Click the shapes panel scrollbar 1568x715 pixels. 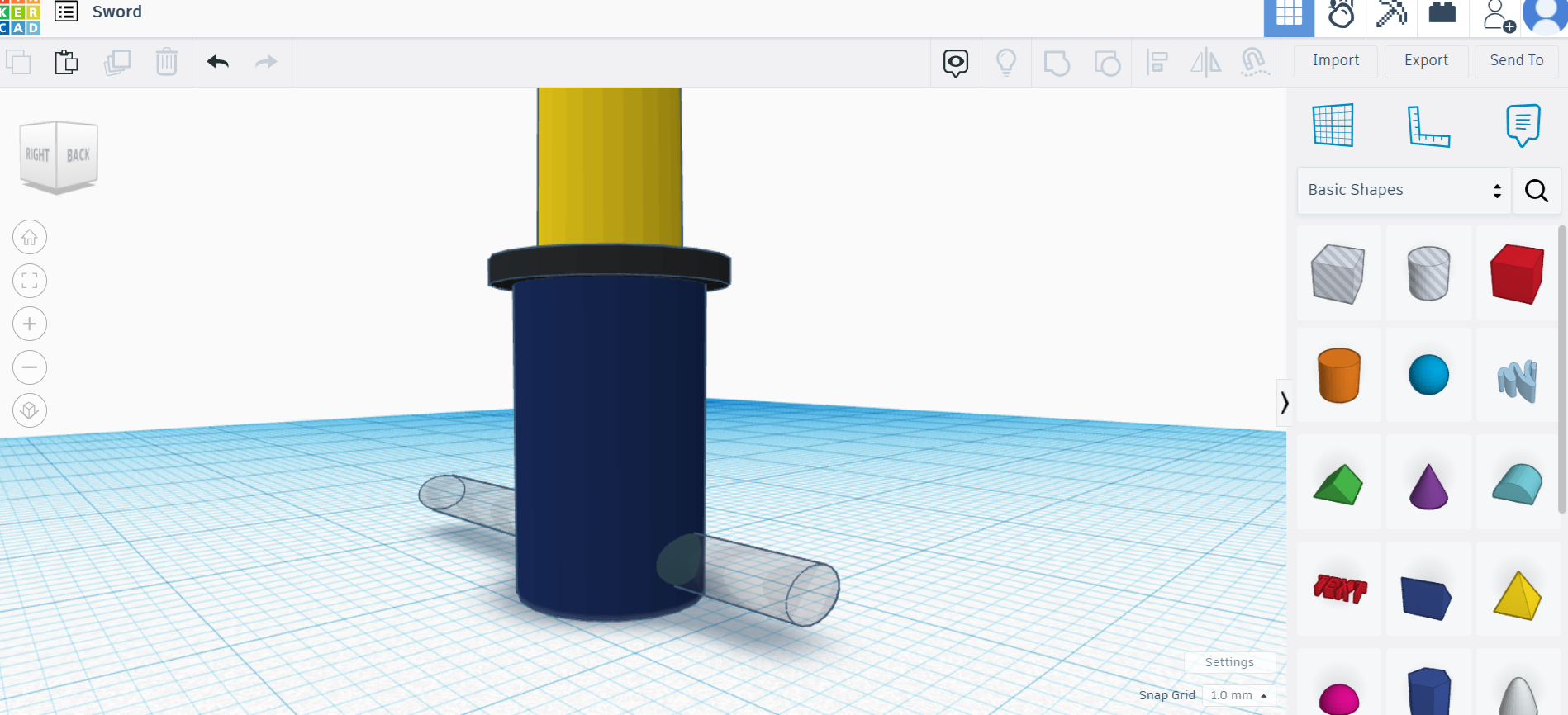tap(1561, 369)
